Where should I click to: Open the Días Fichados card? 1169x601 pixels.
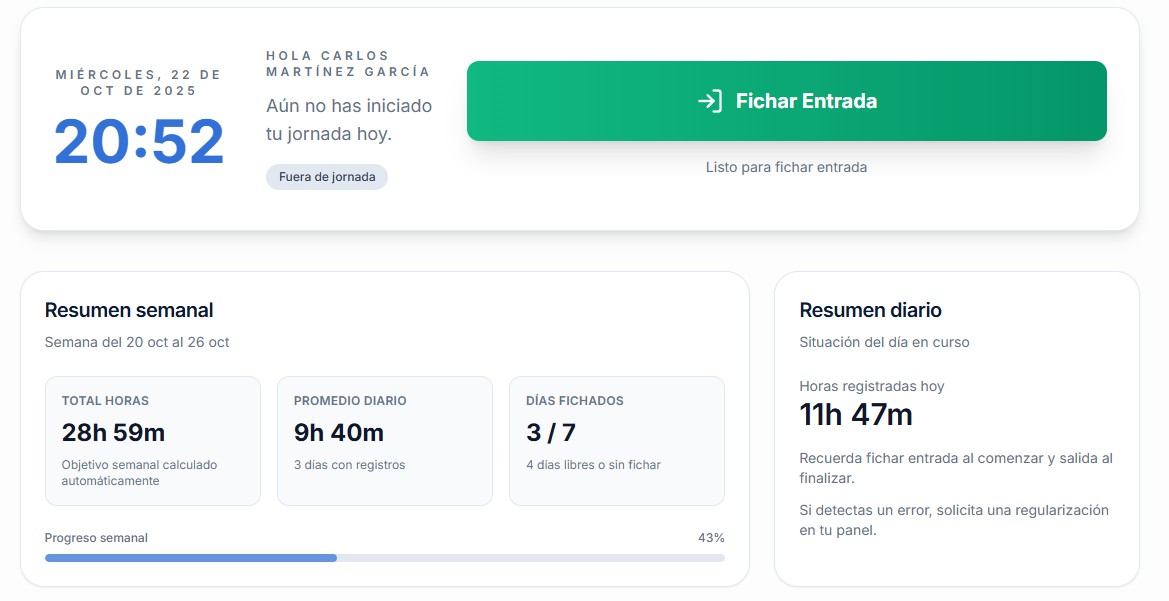click(x=616, y=441)
